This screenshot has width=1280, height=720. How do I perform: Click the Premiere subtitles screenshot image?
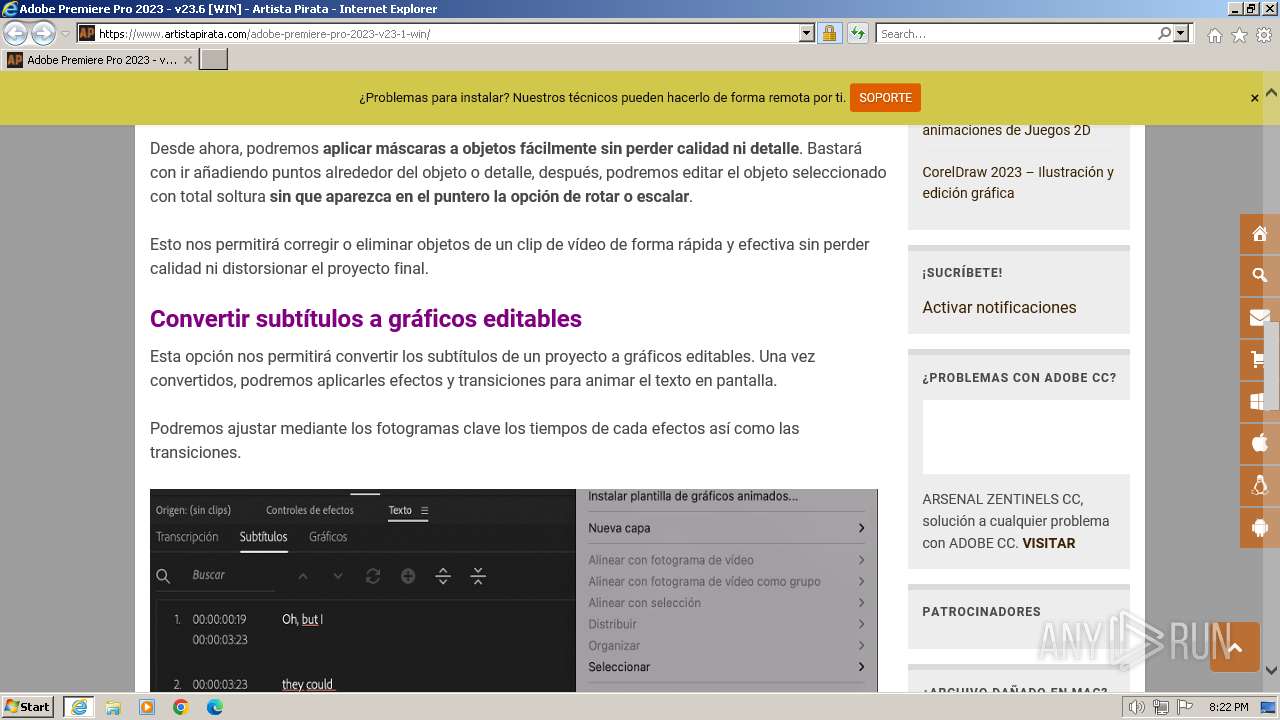click(x=514, y=590)
